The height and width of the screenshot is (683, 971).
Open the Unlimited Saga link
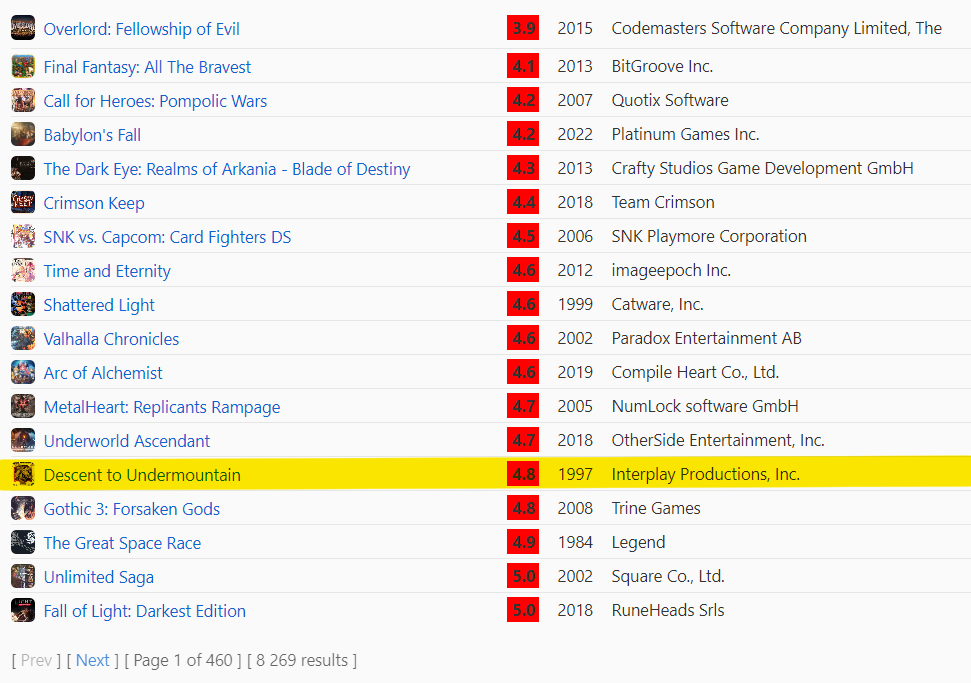pyautogui.click(x=98, y=578)
